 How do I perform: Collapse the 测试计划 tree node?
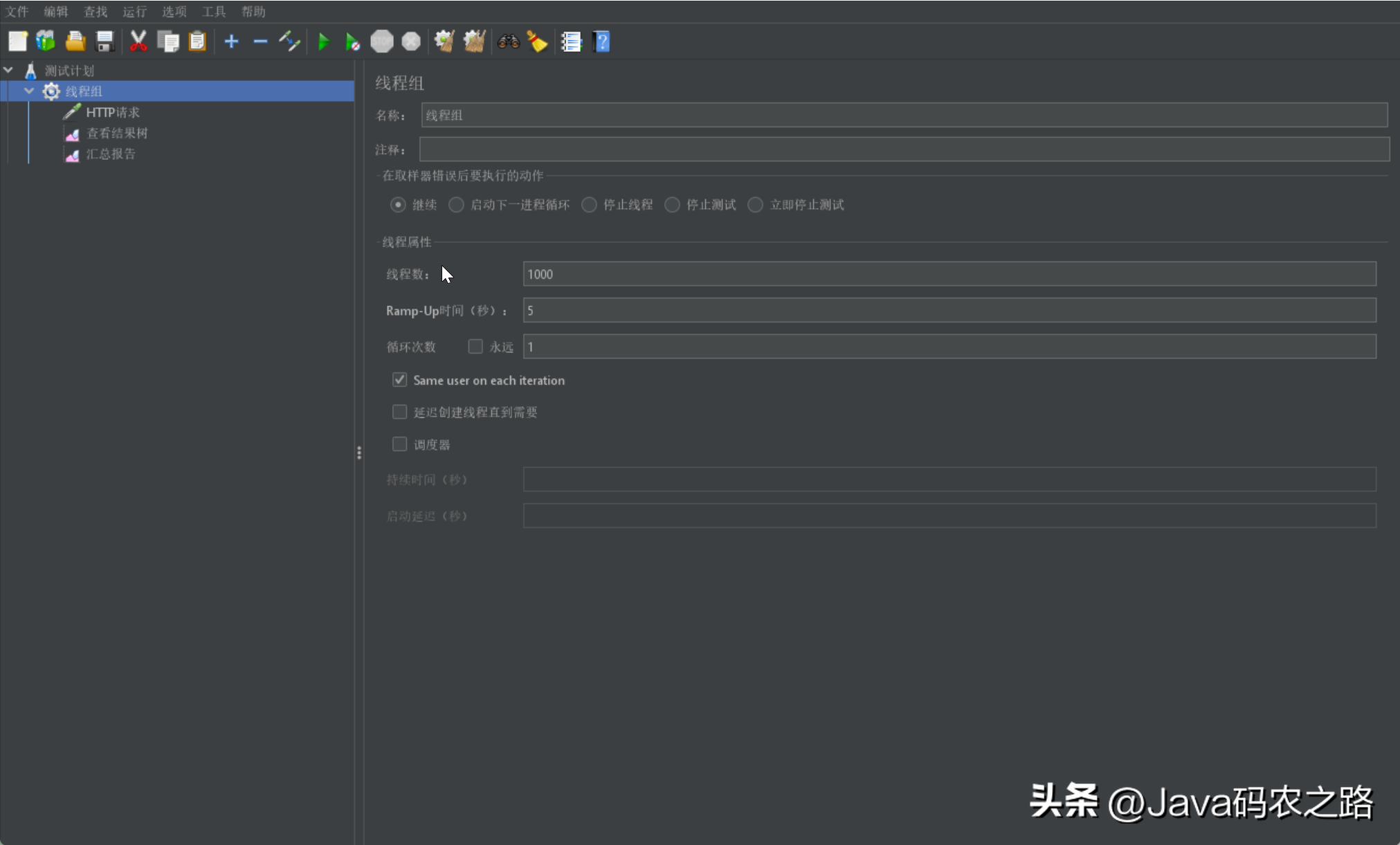[9, 70]
